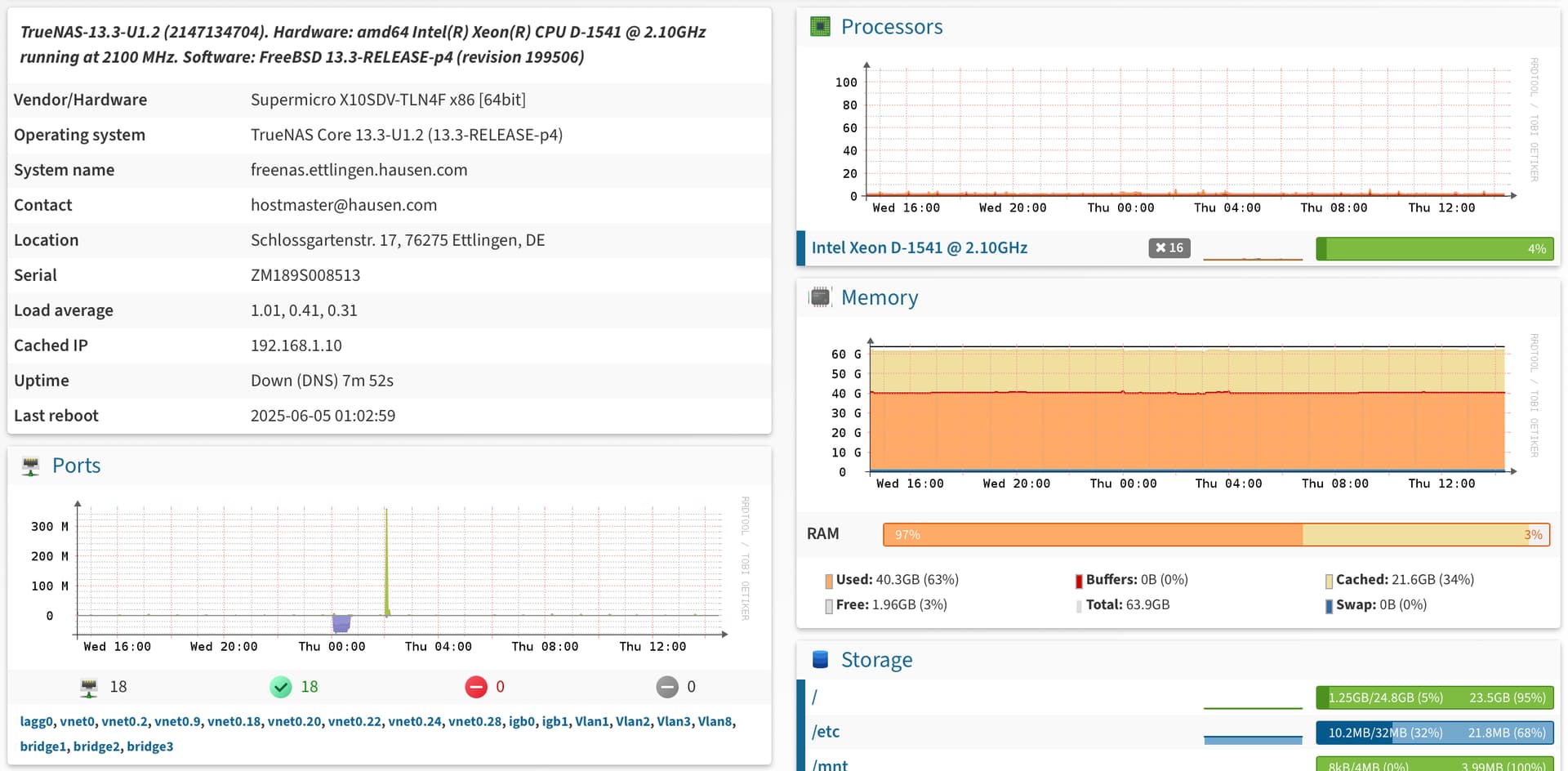Click the RAM 97% usage bar
This screenshot has height=771, width=1568.
[1216, 534]
